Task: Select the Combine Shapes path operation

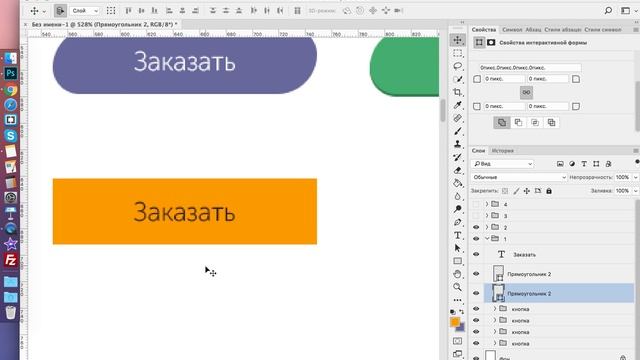Action: 502,122
